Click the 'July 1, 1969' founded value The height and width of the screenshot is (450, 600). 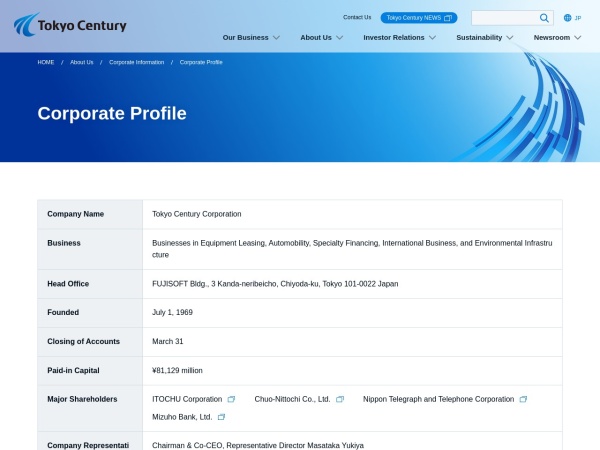(x=172, y=312)
